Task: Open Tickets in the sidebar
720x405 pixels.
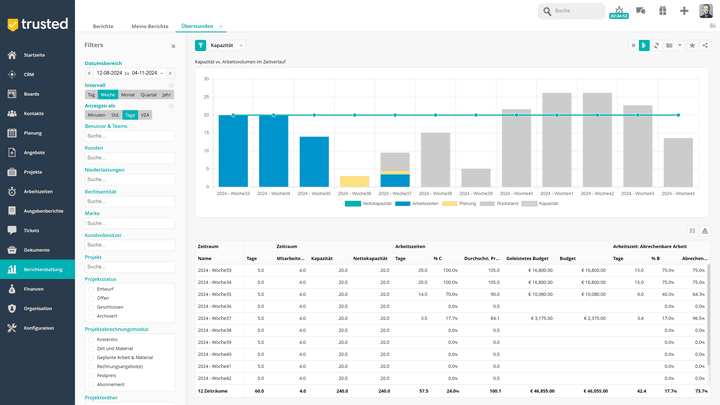Action: point(32,229)
